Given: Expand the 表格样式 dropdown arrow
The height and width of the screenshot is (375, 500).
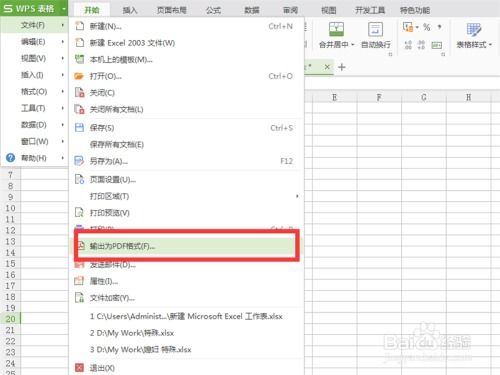Looking at the screenshot, I should pyautogui.click(x=491, y=45).
